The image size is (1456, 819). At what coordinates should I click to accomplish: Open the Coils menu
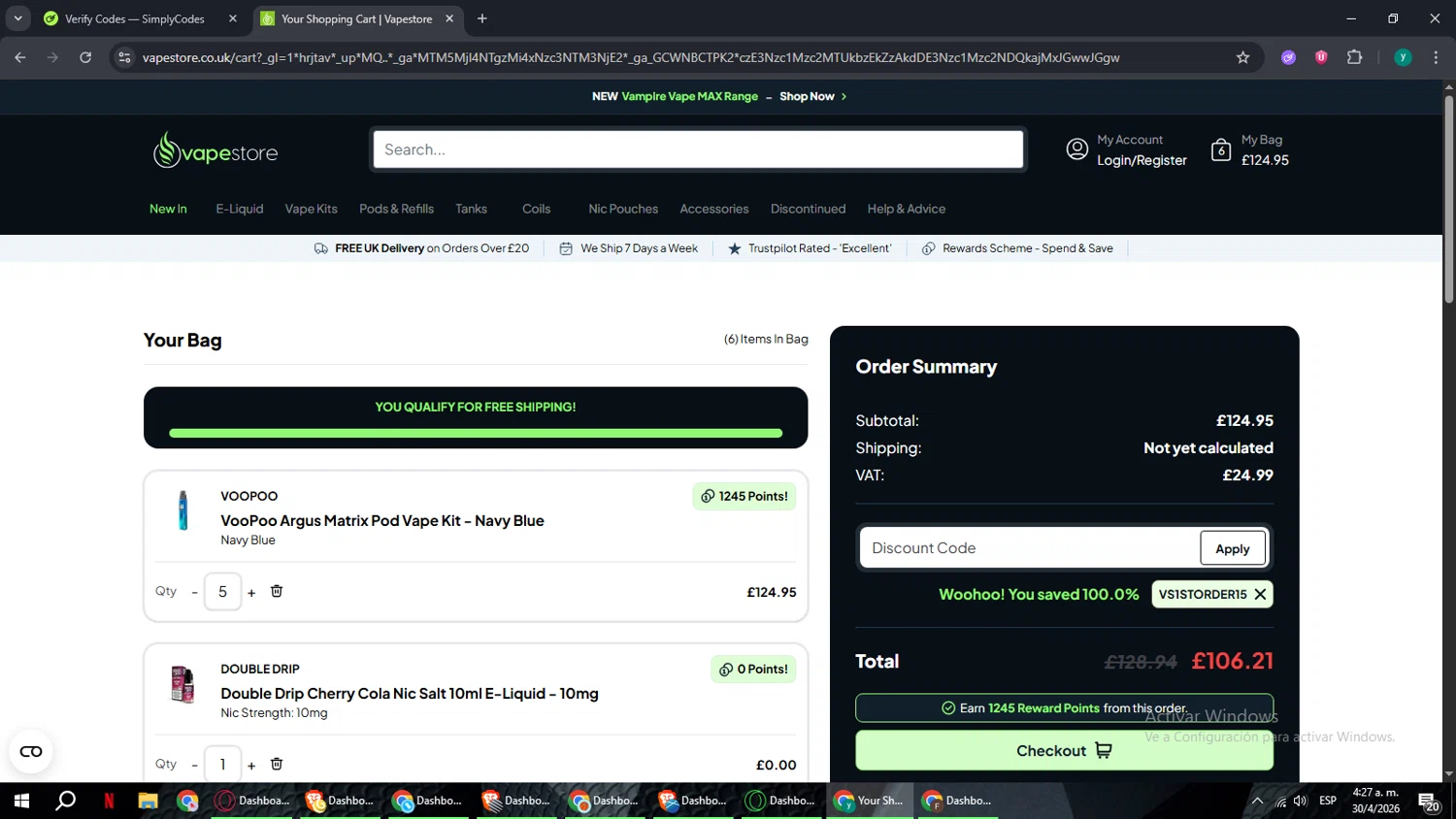click(x=536, y=209)
